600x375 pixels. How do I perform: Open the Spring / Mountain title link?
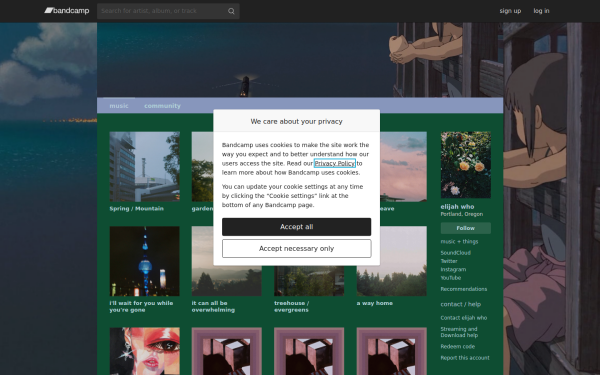(x=136, y=209)
